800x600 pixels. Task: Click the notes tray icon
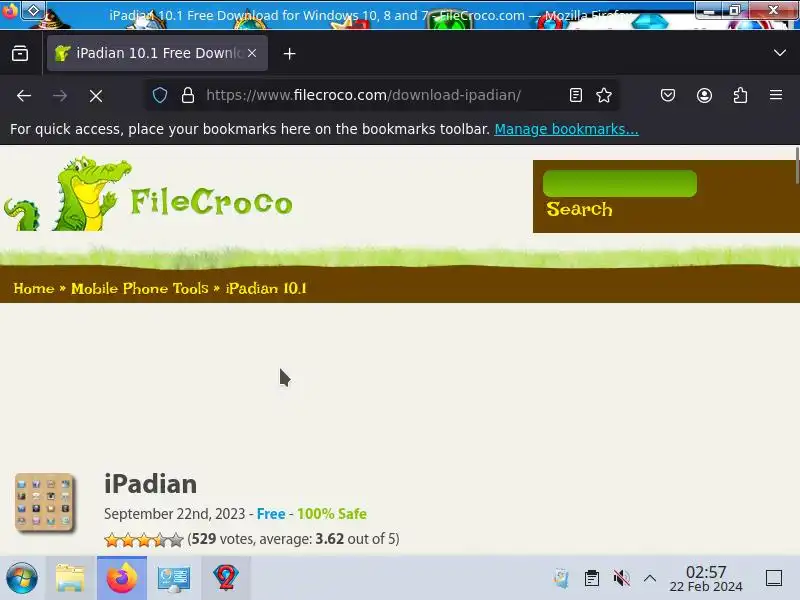(561, 578)
